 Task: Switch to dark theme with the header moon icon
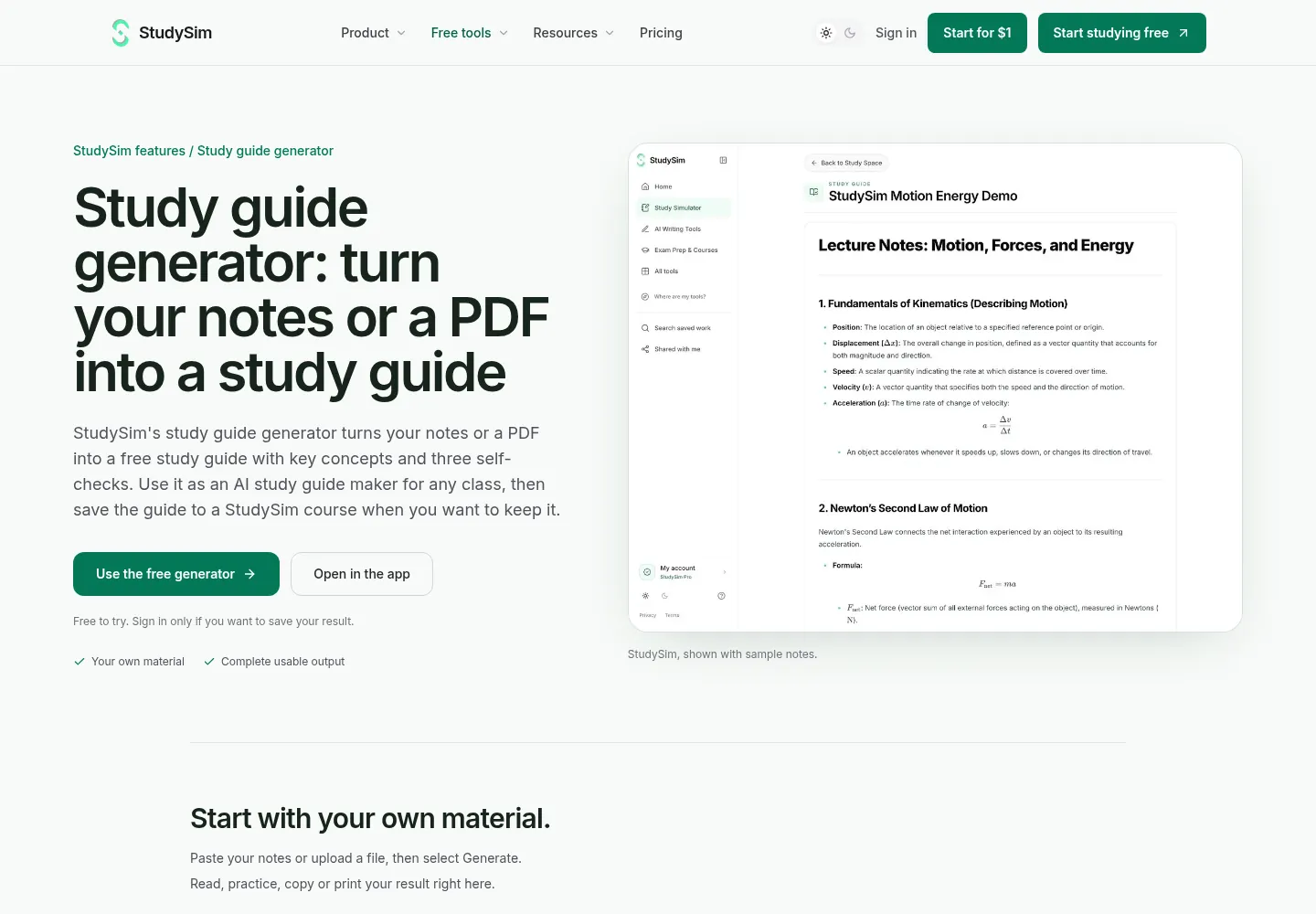pyautogui.click(x=850, y=33)
